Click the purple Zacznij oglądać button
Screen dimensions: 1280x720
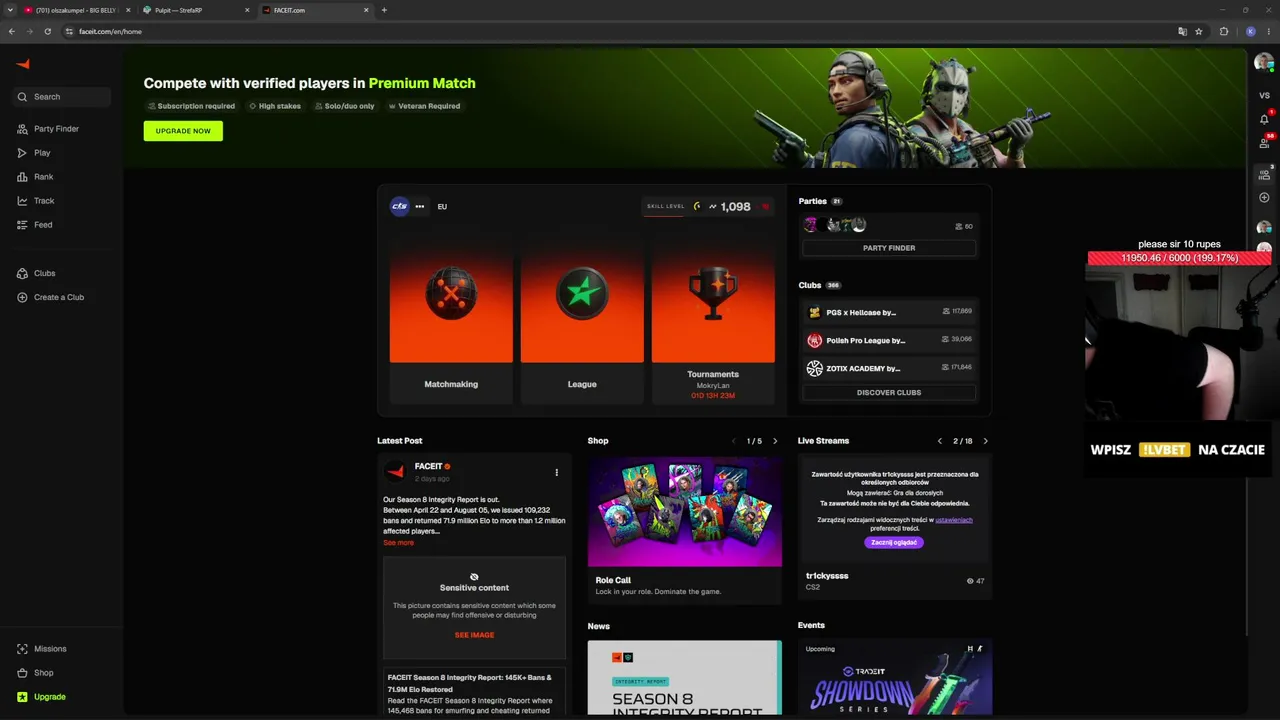tap(894, 542)
